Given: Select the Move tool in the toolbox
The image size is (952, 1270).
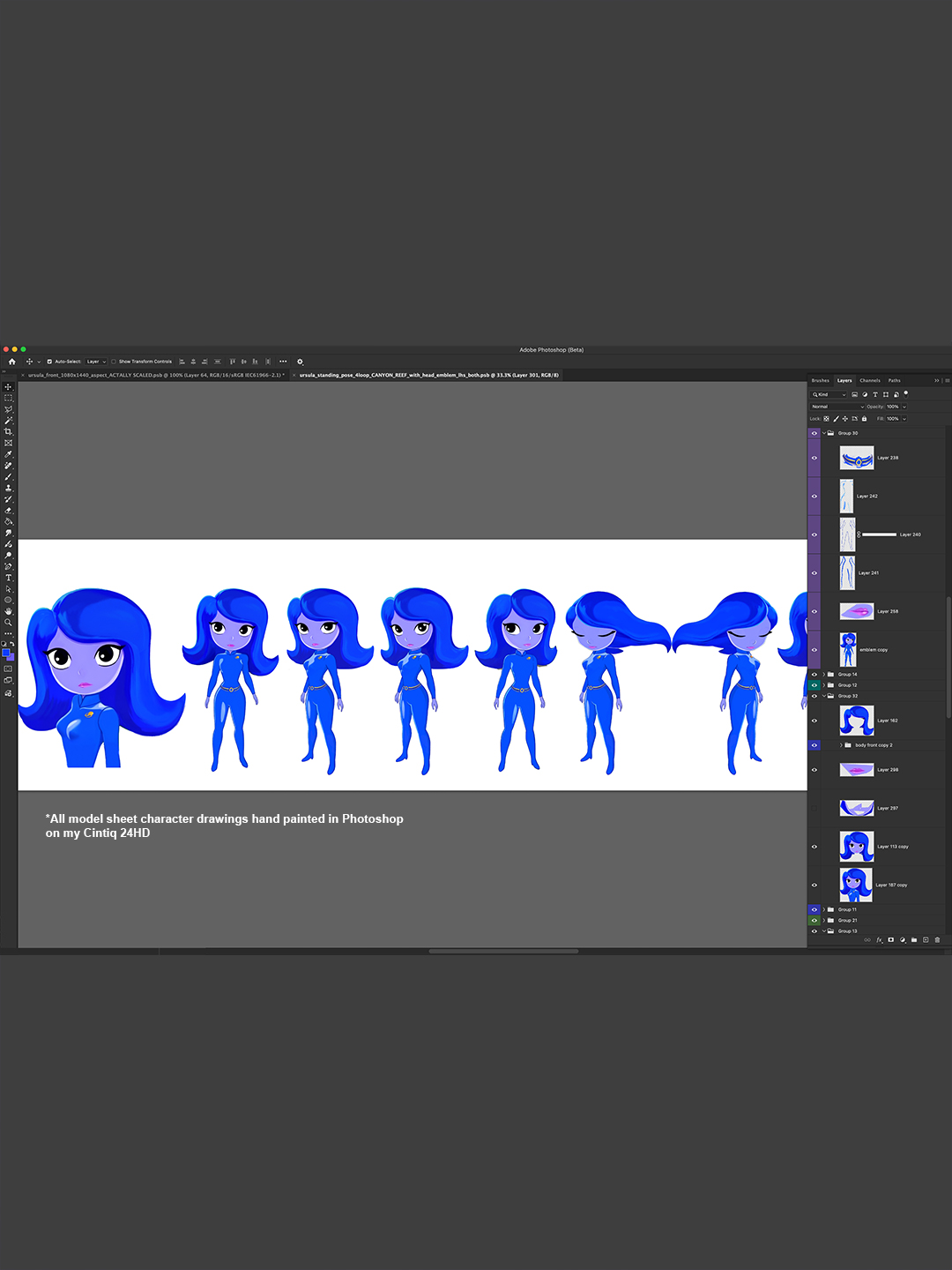Looking at the screenshot, I should 8,387.
